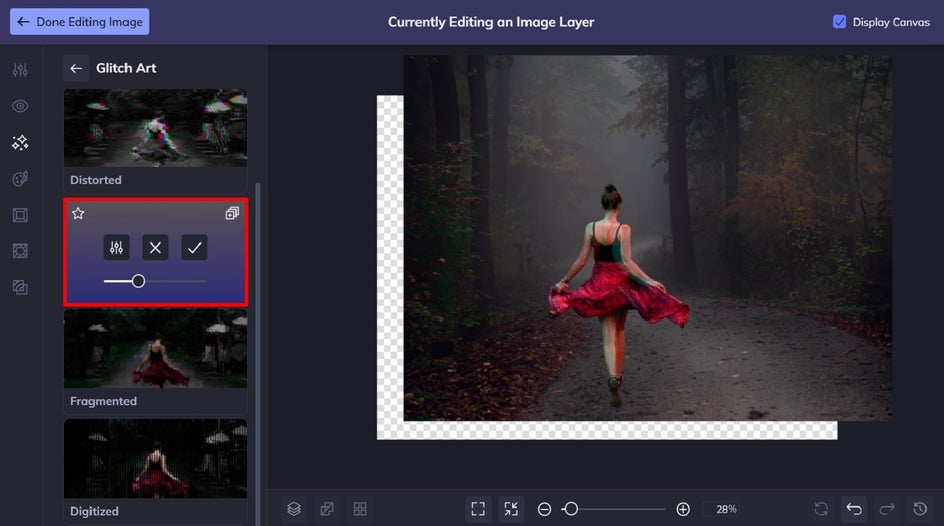Toggle the Display Canvas checkbox

click(x=839, y=22)
